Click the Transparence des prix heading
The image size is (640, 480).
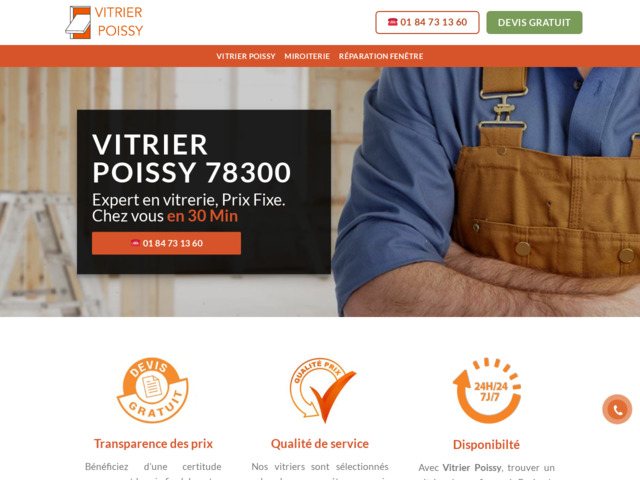tap(153, 444)
